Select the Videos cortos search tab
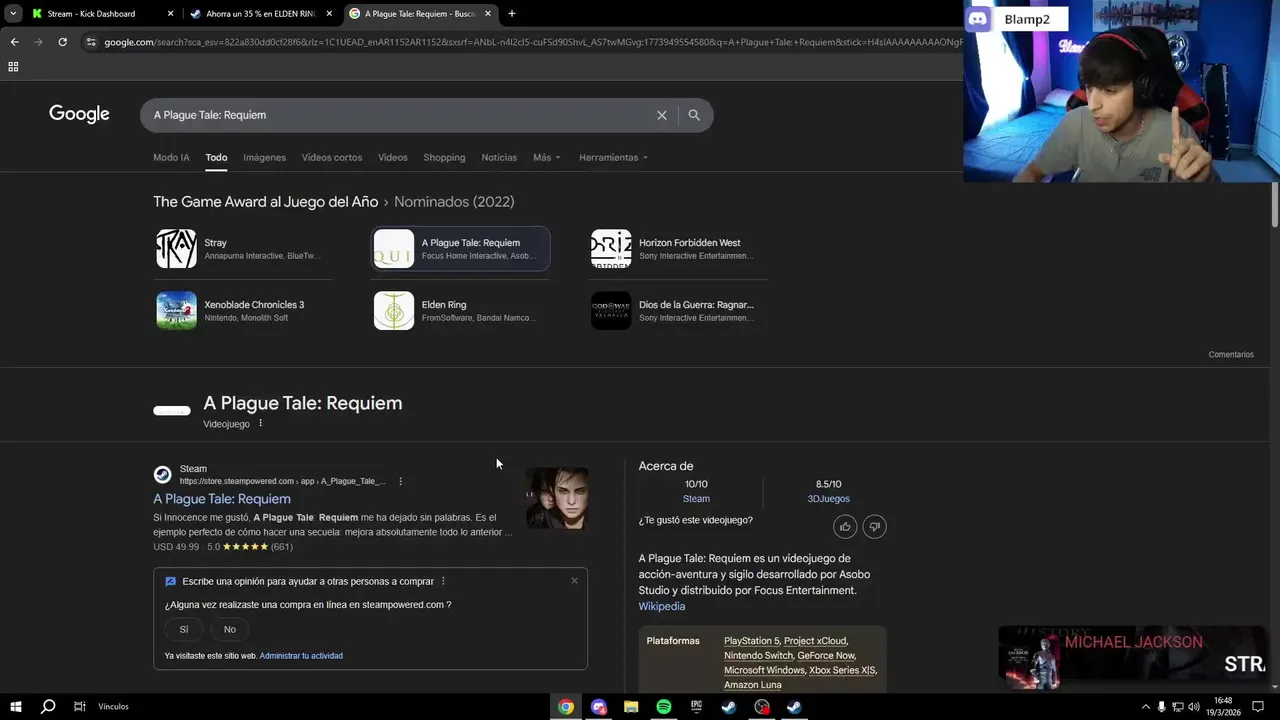Screen dimensions: 1280x720 (x=332, y=157)
